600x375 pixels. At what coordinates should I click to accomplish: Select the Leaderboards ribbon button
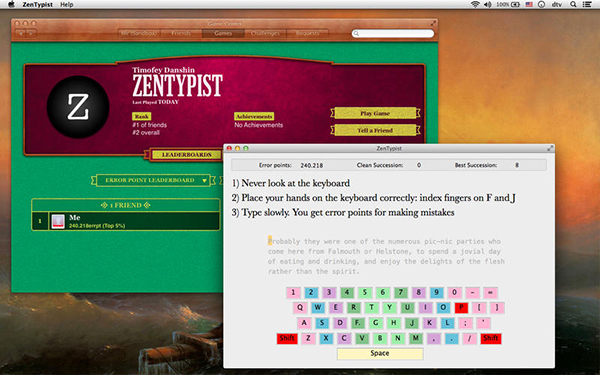point(187,155)
